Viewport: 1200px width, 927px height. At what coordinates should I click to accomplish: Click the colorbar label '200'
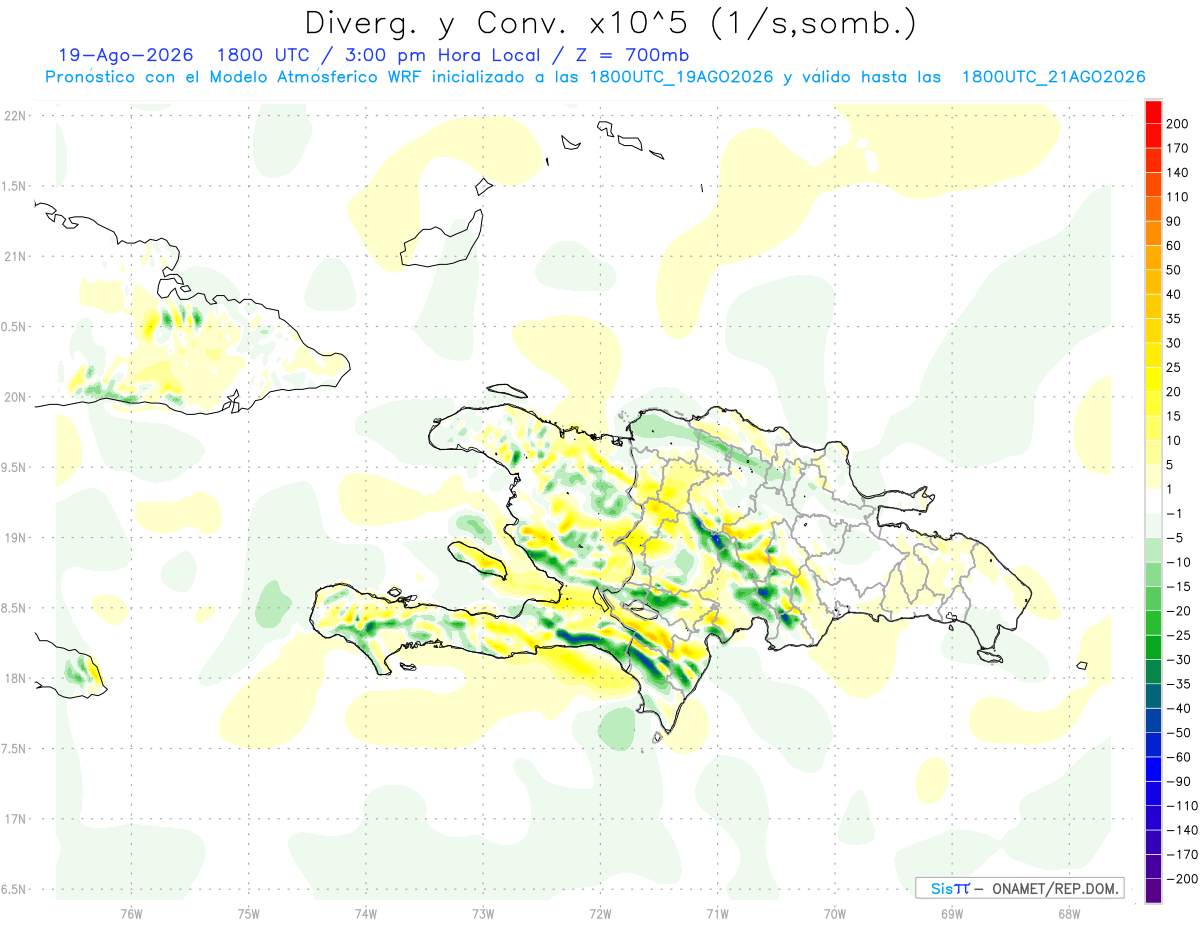pyautogui.click(x=1177, y=124)
